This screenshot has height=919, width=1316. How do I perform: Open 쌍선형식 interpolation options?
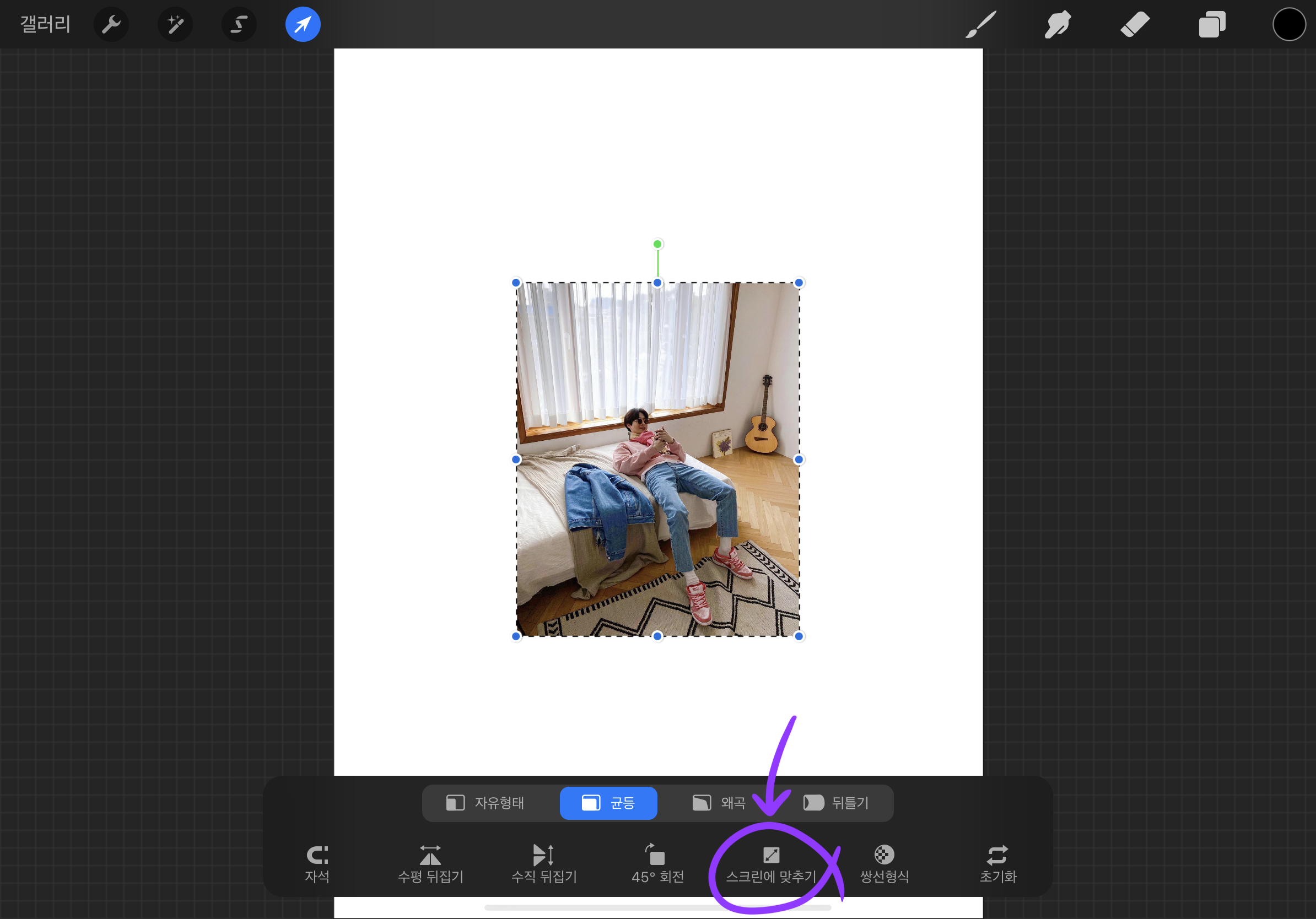[x=884, y=864]
